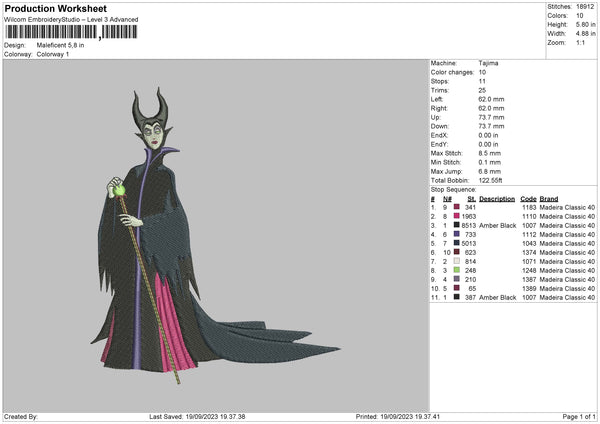
Task: Click stitch count 623 in stop 6
Action: [x=470, y=253]
